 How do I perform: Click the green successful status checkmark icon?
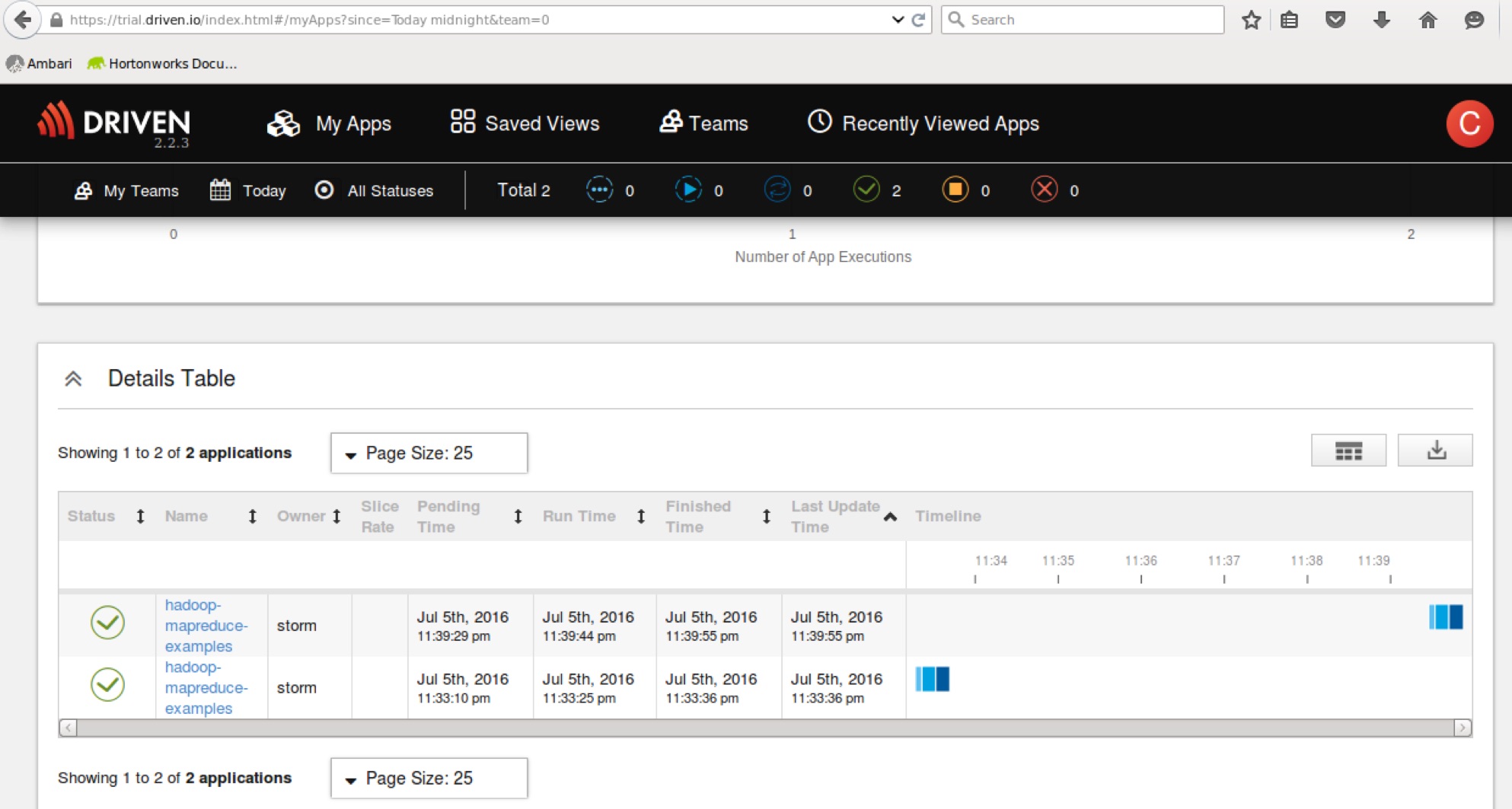coord(866,190)
